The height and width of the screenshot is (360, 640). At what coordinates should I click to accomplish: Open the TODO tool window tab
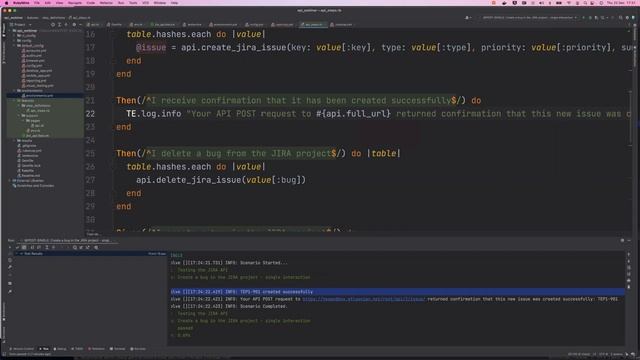point(77,349)
